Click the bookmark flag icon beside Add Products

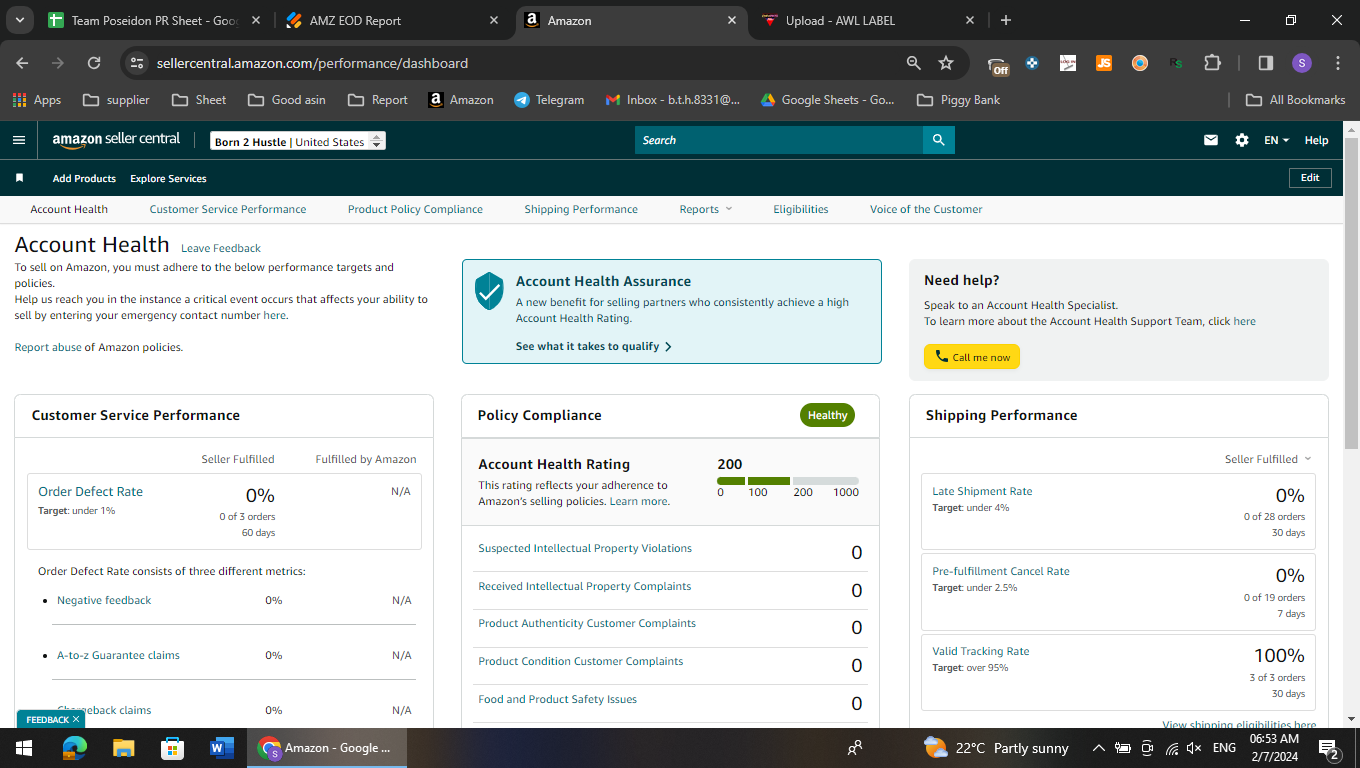click(19, 178)
